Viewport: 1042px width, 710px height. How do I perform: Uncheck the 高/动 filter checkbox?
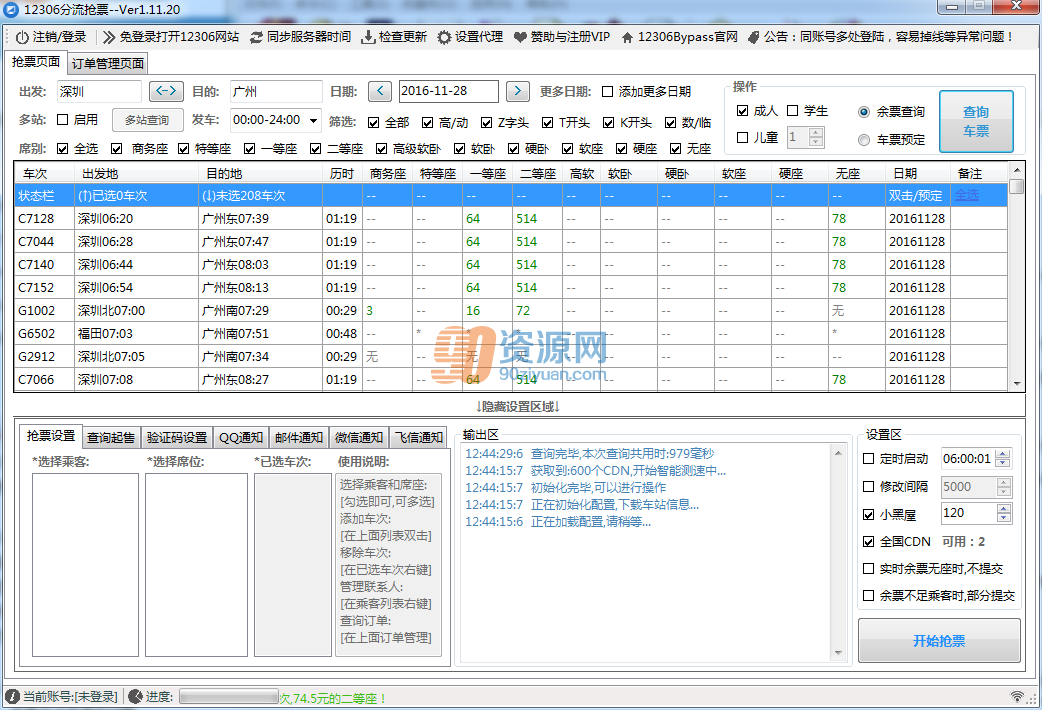[x=427, y=123]
